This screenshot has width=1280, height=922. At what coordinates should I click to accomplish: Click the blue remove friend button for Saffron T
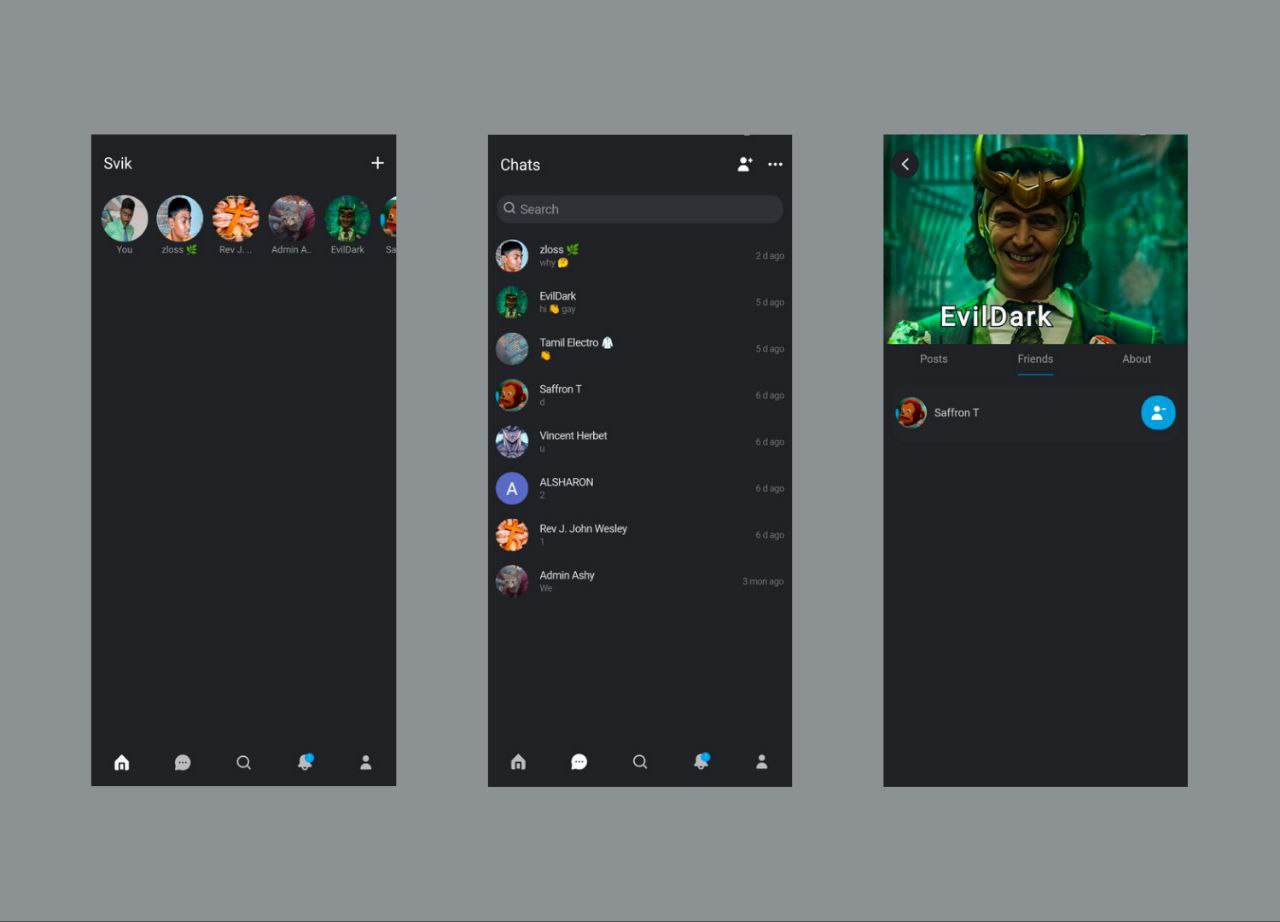[x=1158, y=413]
